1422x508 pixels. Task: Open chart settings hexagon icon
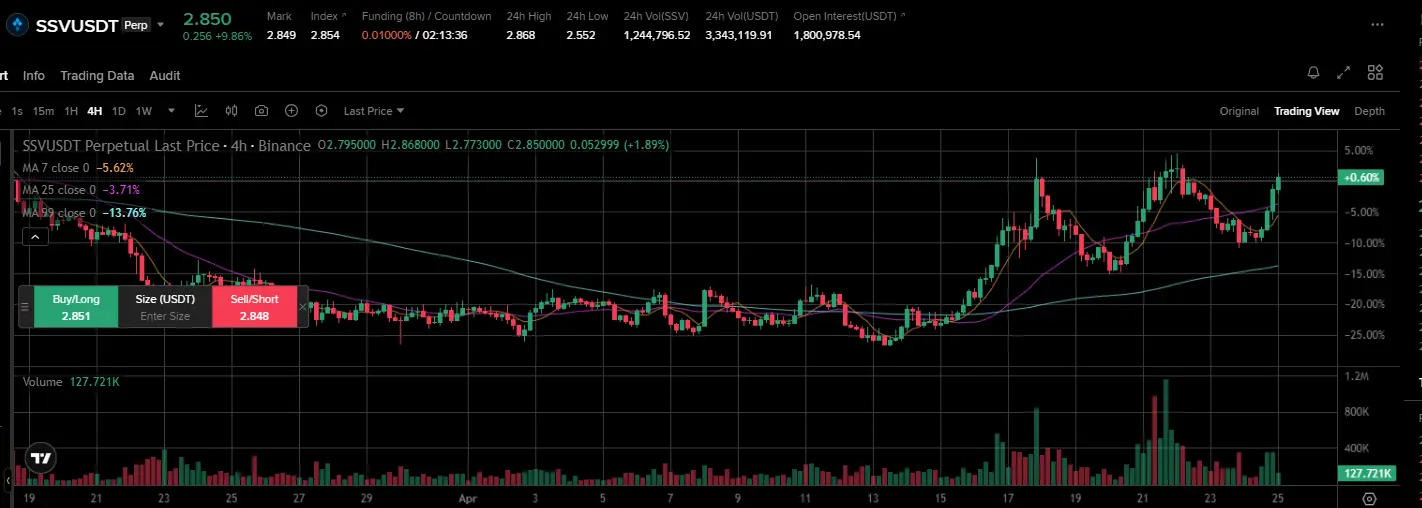321,111
